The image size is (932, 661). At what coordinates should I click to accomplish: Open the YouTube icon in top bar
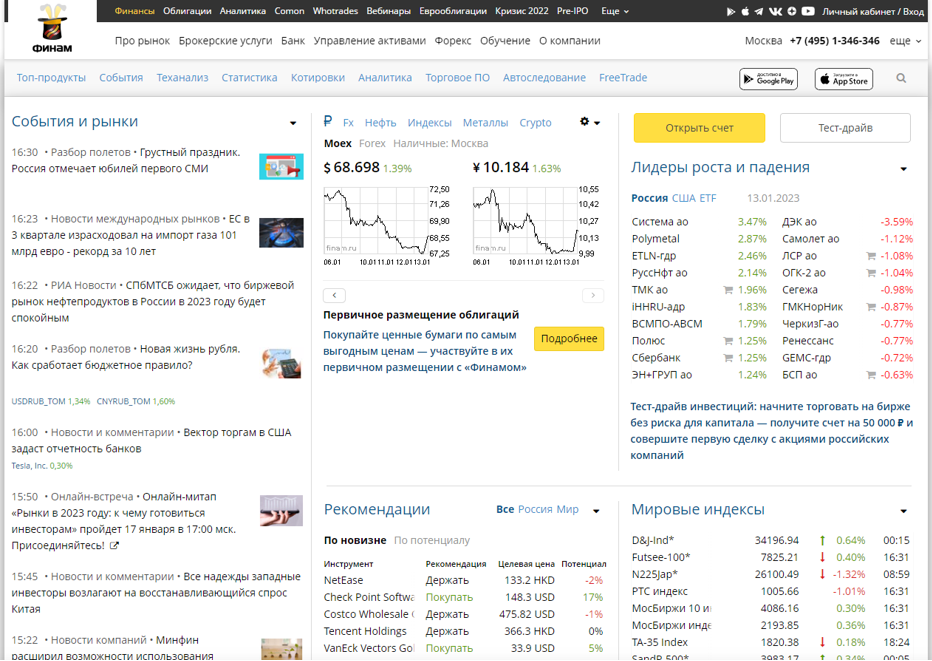[x=808, y=11]
